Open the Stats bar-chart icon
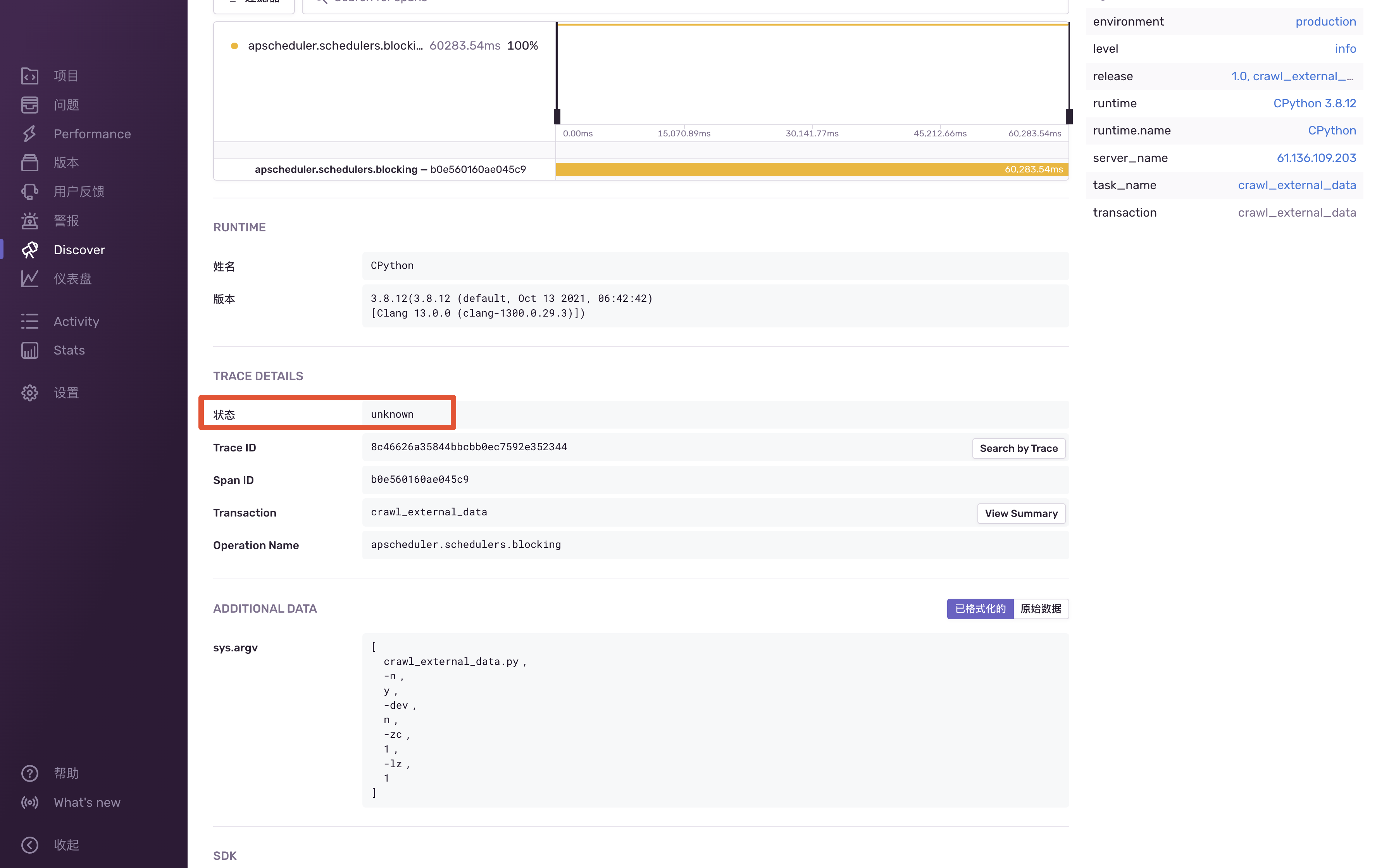Image resolution: width=1389 pixels, height=868 pixels. [x=30, y=350]
